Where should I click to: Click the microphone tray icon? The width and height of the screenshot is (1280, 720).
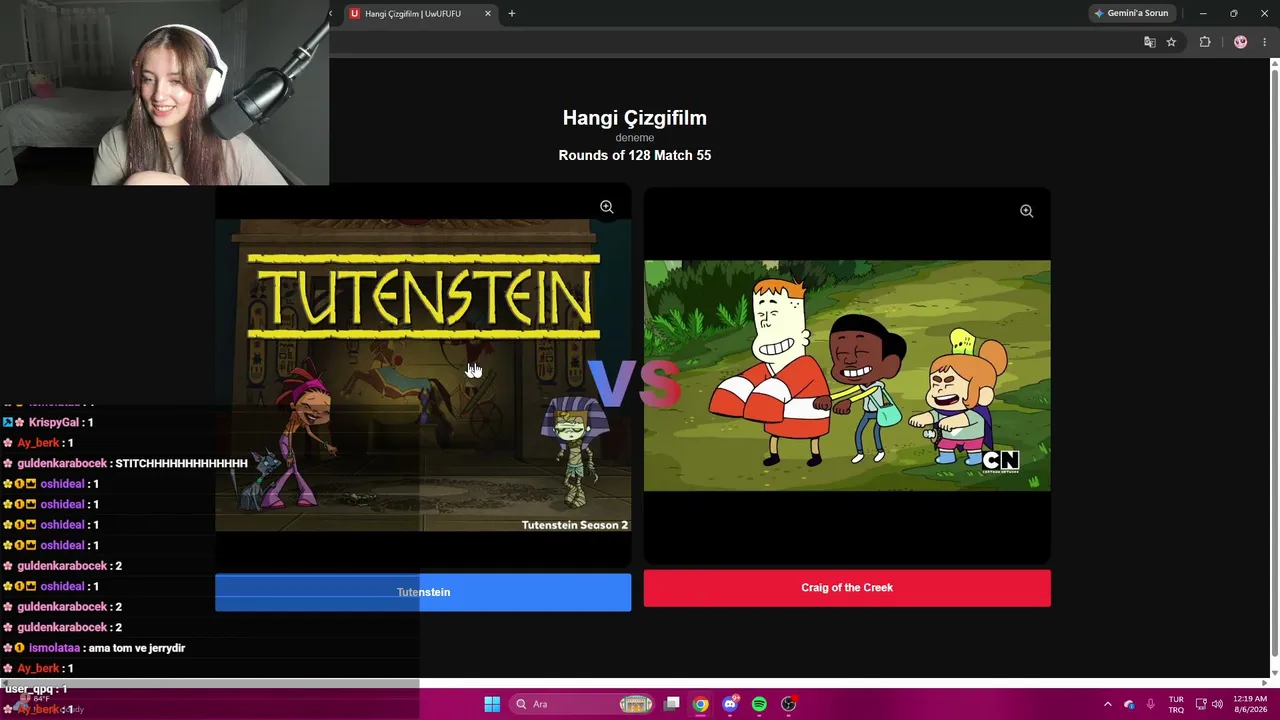pos(1151,704)
